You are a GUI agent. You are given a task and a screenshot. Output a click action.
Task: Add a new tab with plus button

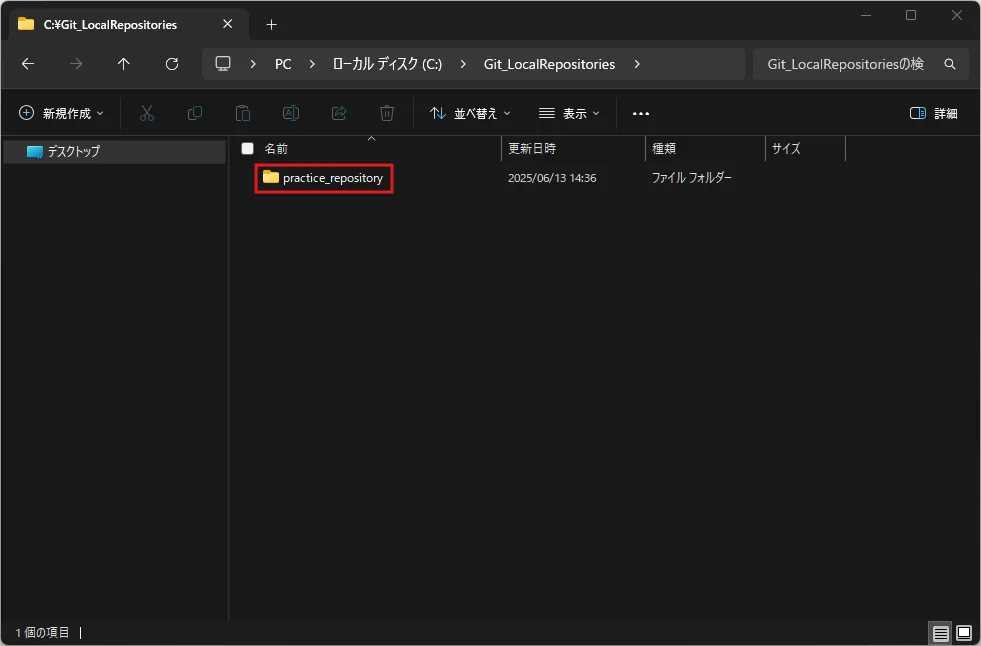click(x=272, y=24)
